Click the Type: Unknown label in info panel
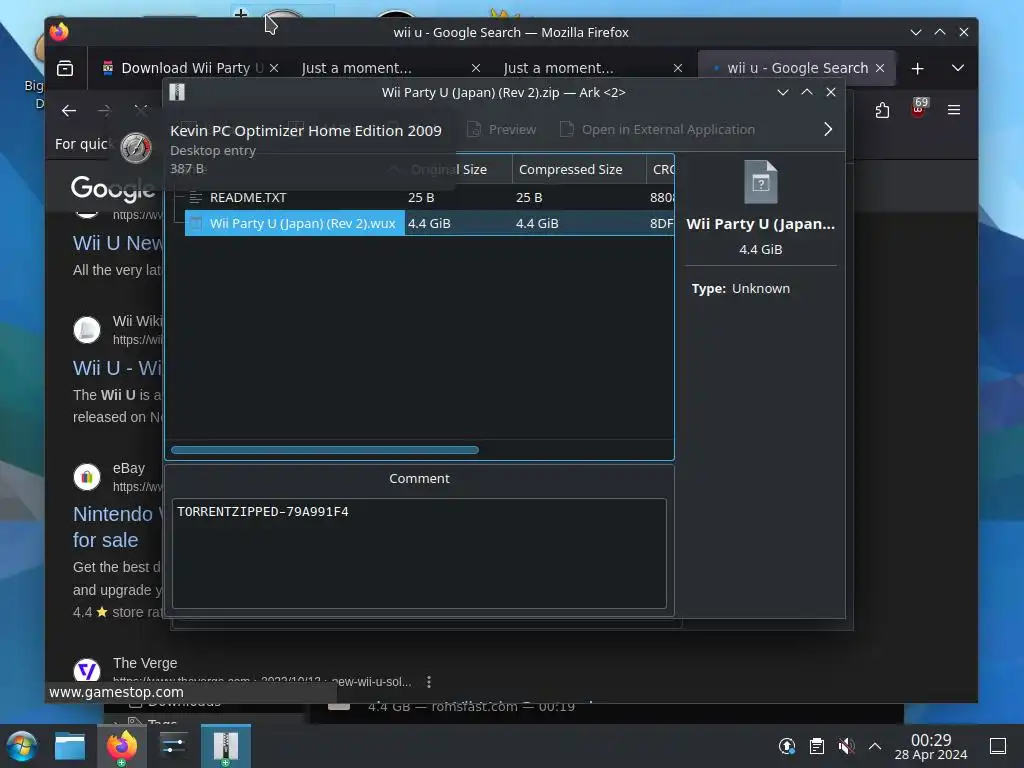Screen dimensions: 1024x768 click(x=741, y=289)
